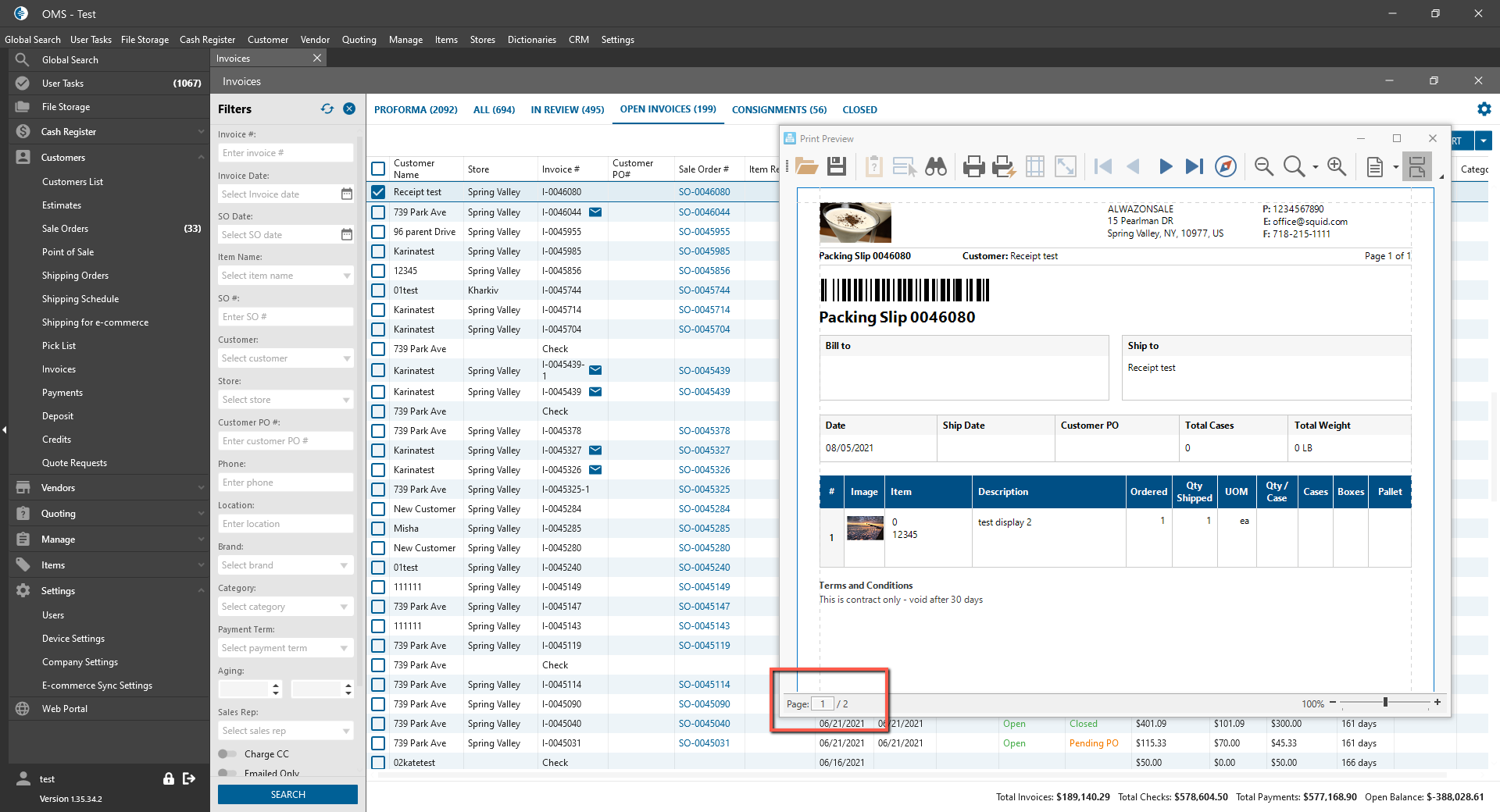The width and height of the screenshot is (1500, 812).
Task: Click the zoom in magnifier icon
Action: 1337,166
